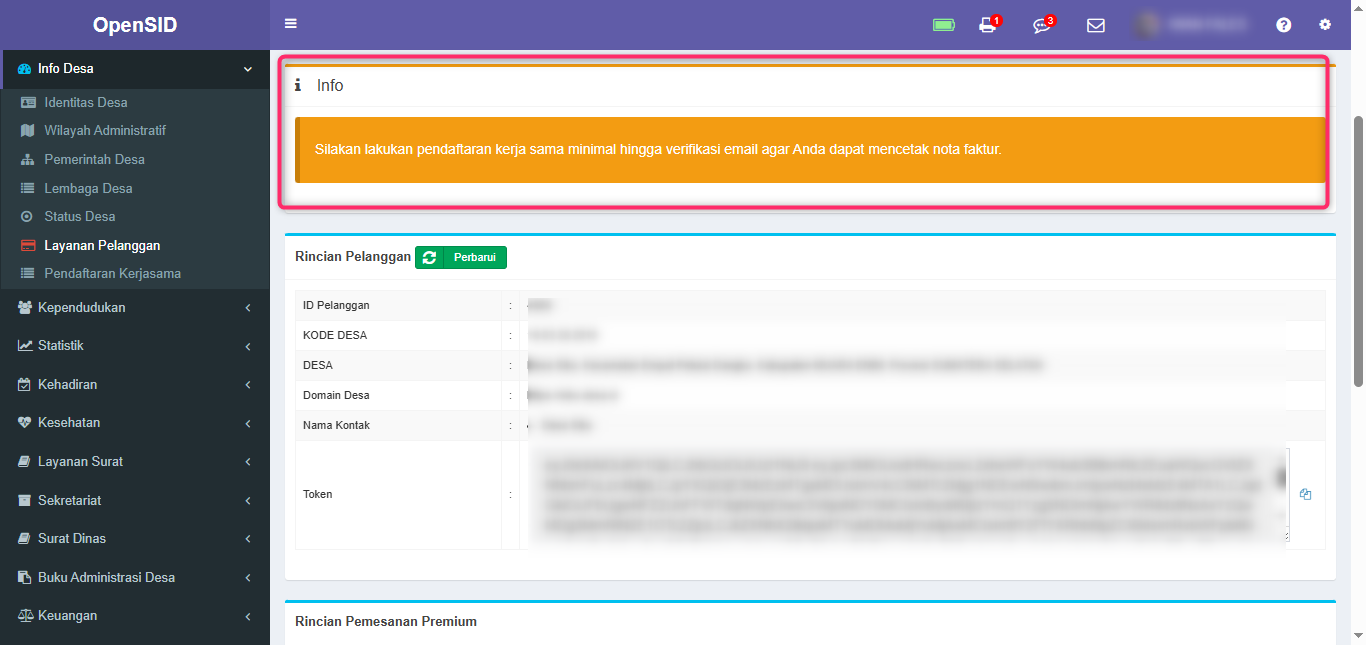Open Identitas Desa menu item
Viewport: 1366px width, 645px height.
coord(86,102)
